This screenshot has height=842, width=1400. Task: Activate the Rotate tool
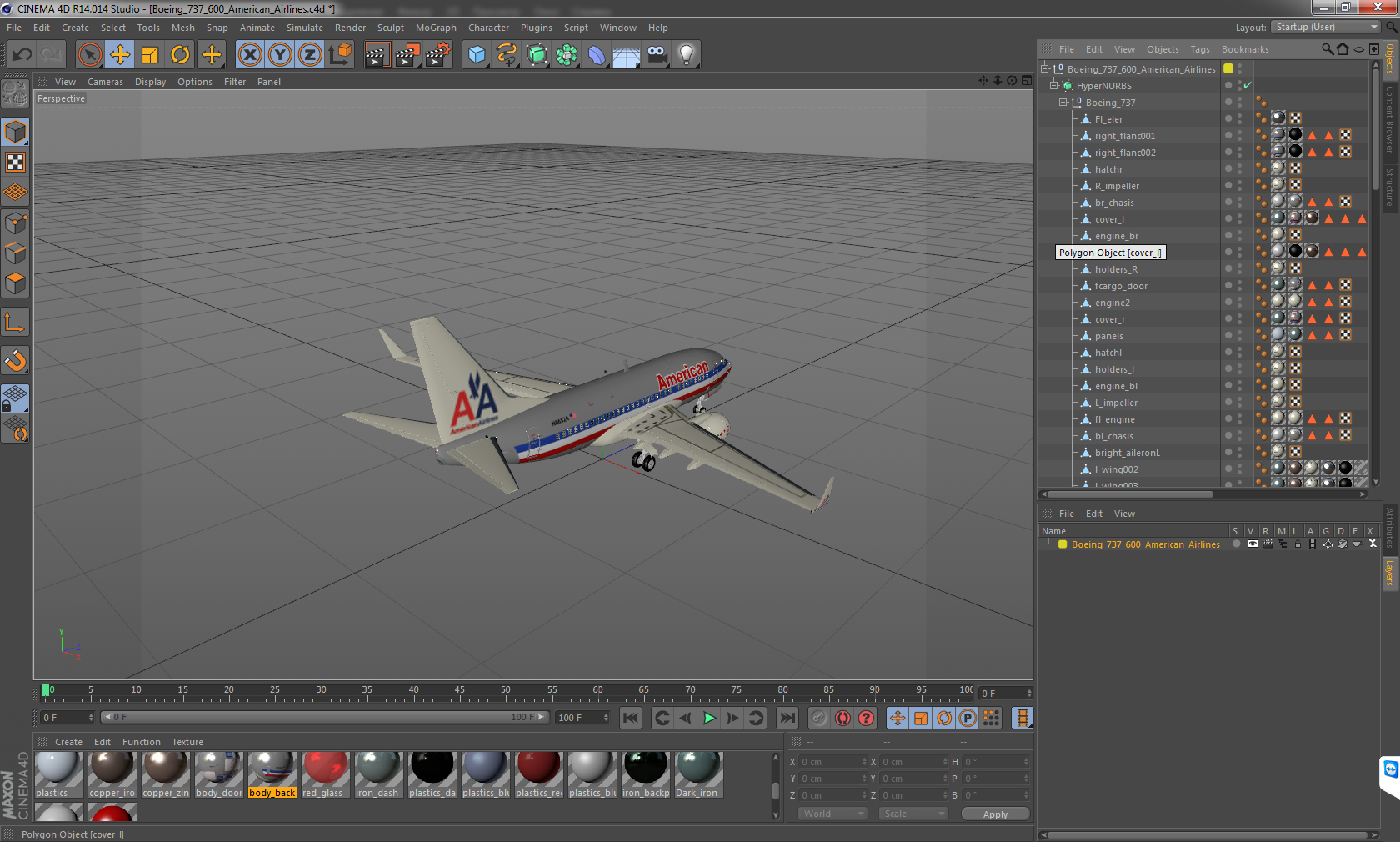point(180,55)
